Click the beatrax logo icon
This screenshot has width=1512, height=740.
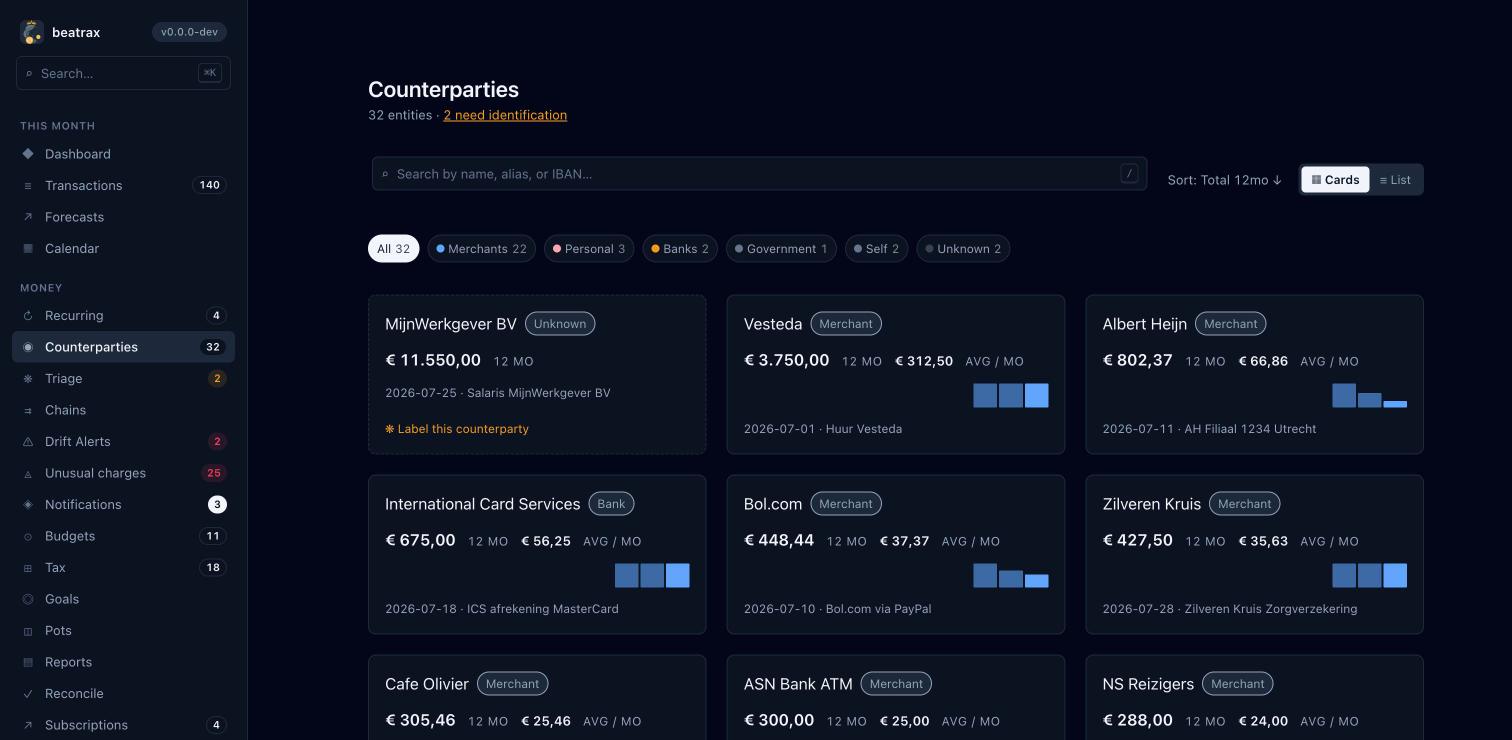pos(32,32)
